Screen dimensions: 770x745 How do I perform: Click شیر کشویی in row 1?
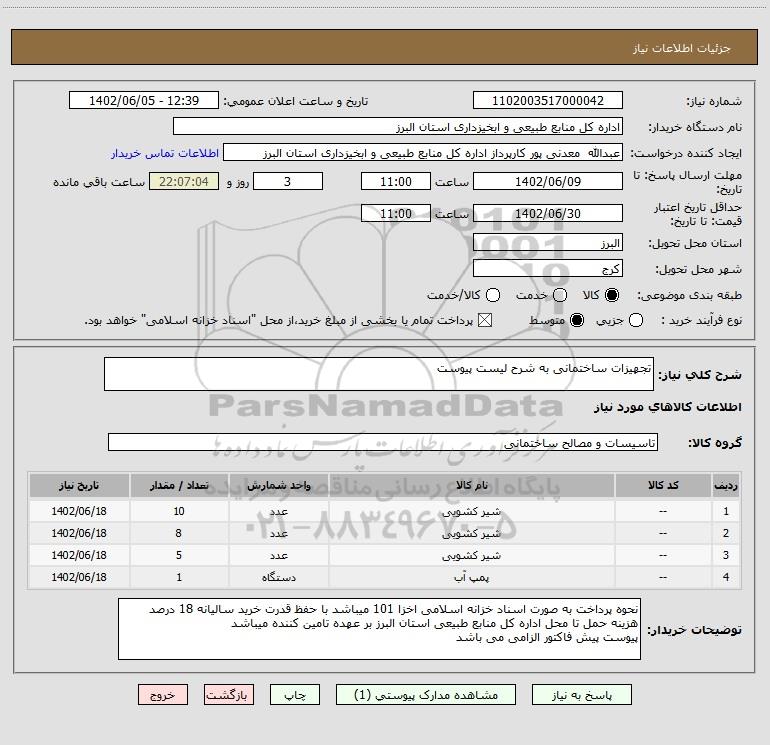pos(471,512)
